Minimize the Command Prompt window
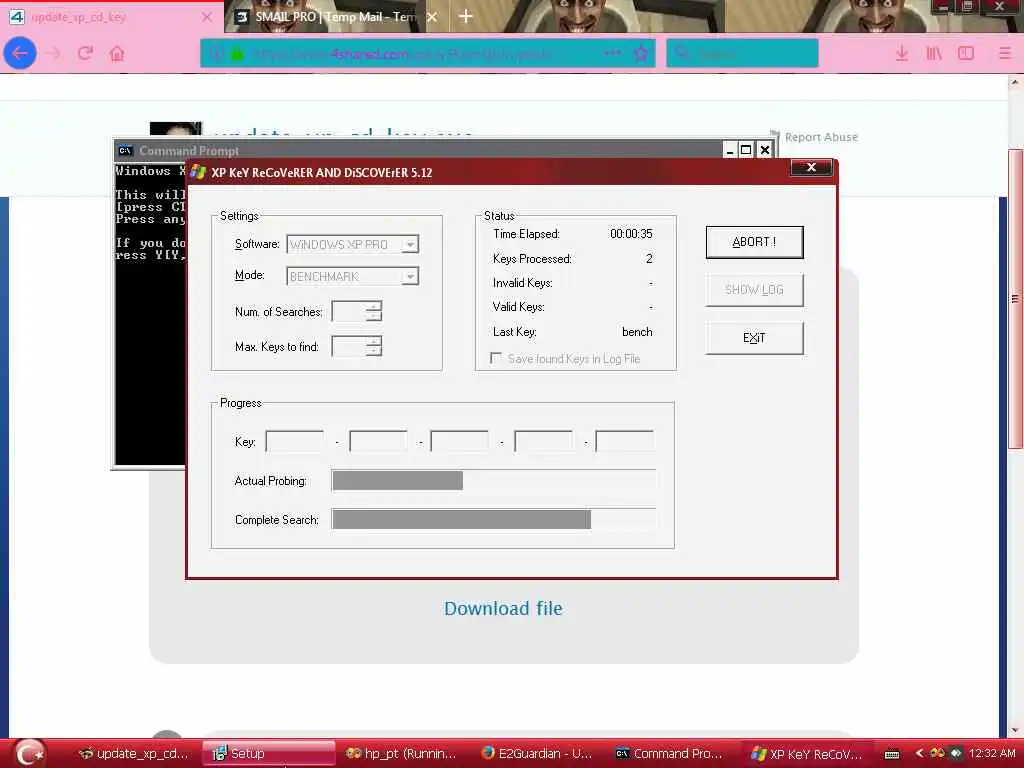 (x=730, y=150)
